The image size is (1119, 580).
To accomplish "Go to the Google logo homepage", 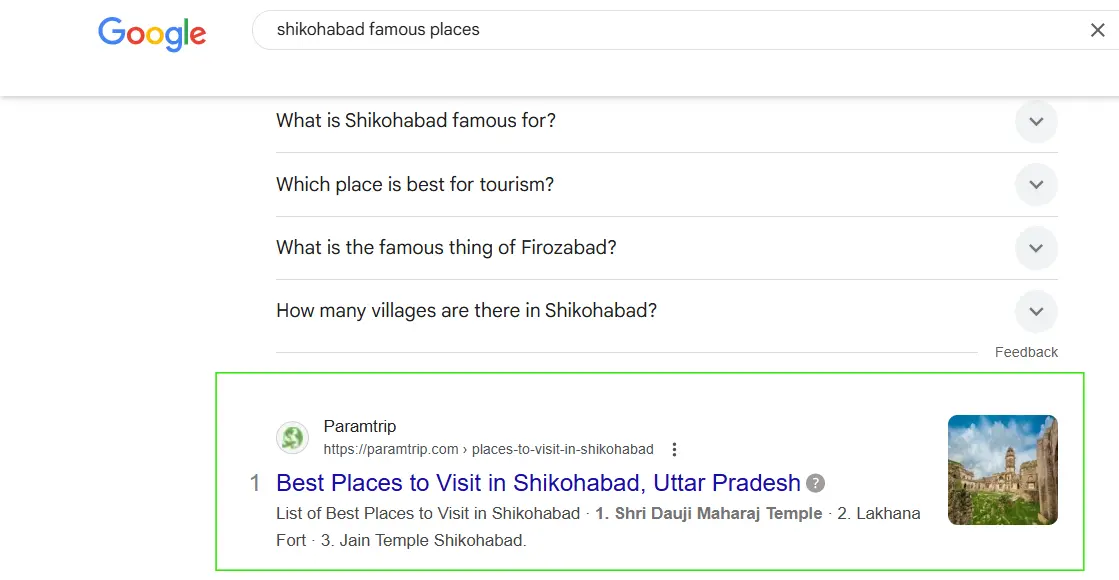I will 152,34.
